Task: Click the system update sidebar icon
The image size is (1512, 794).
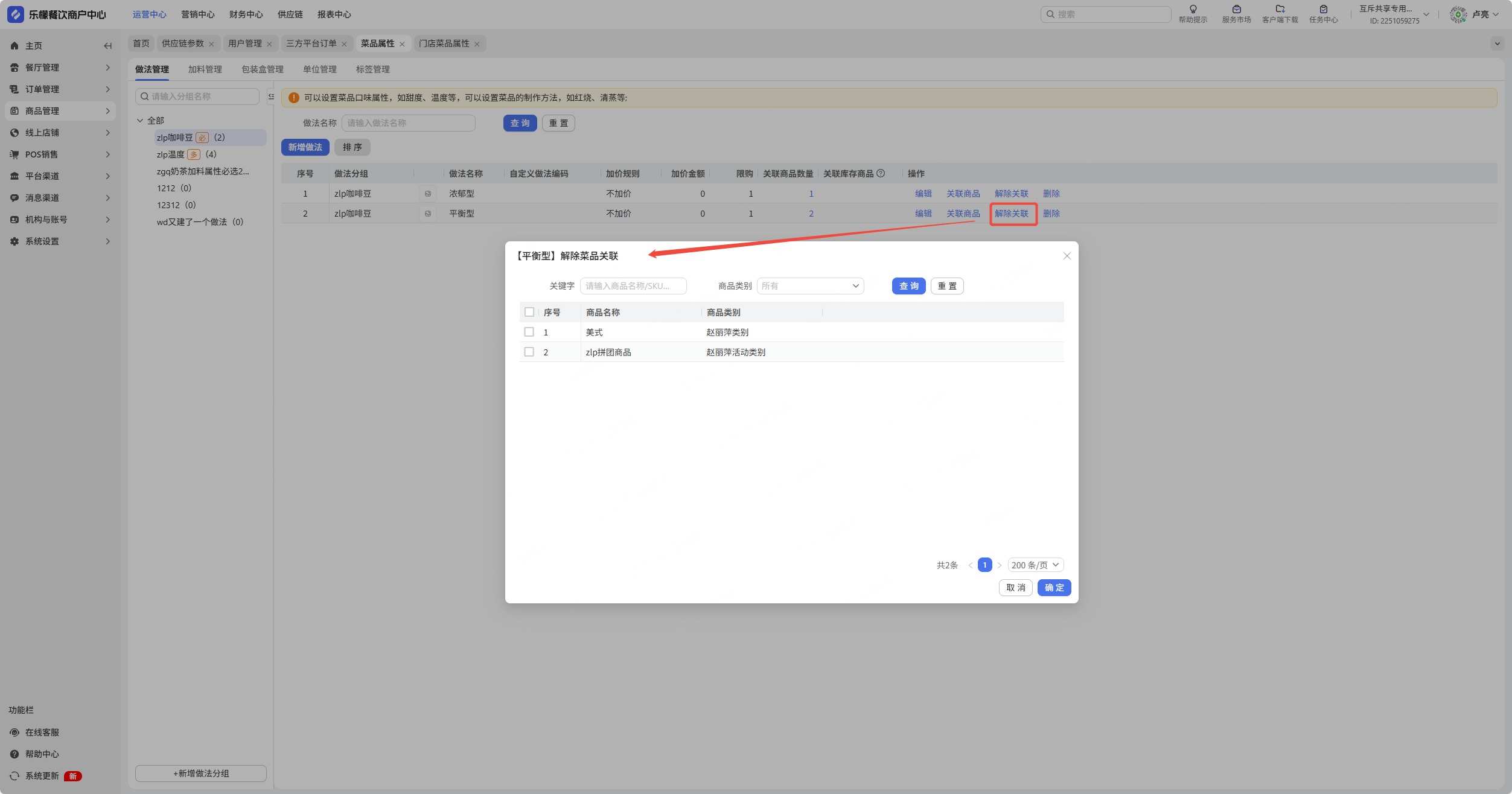Action: (x=14, y=776)
